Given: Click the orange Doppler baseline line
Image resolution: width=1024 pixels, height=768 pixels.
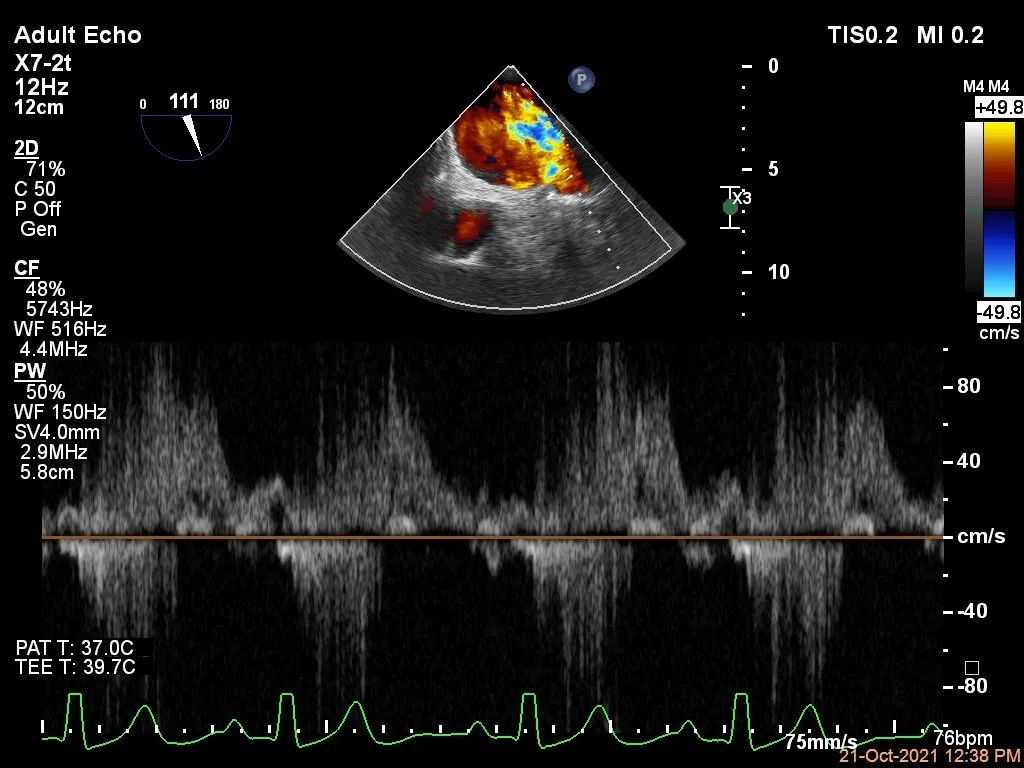Looking at the screenshot, I should [490, 538].
